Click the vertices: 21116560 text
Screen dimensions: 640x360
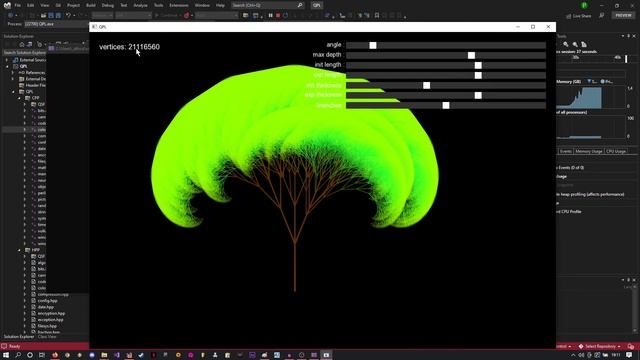coord(129,47)
